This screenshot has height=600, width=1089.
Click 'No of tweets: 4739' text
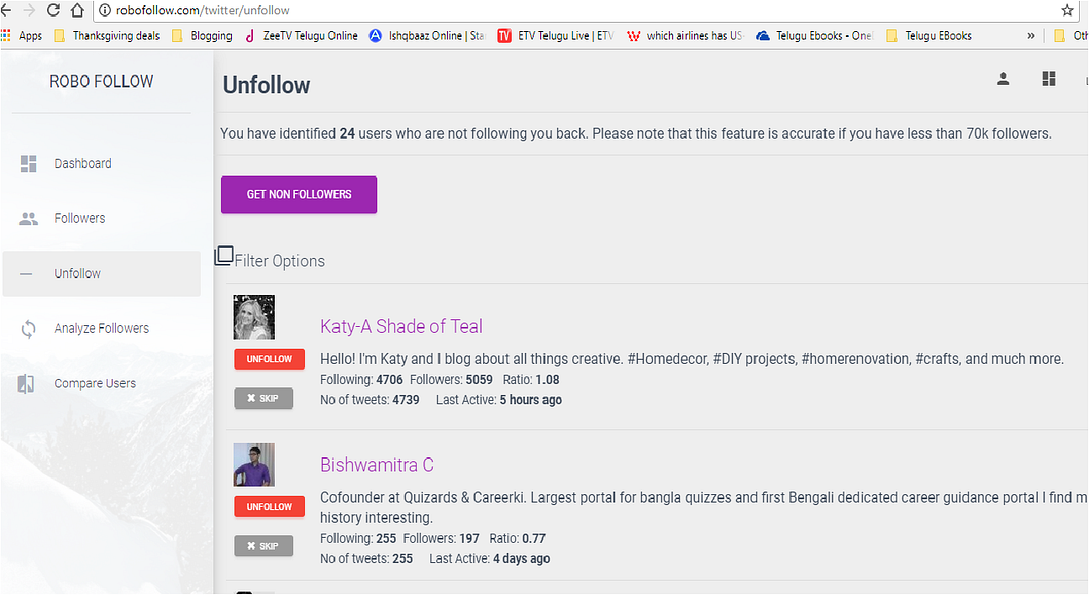(369, 400)
